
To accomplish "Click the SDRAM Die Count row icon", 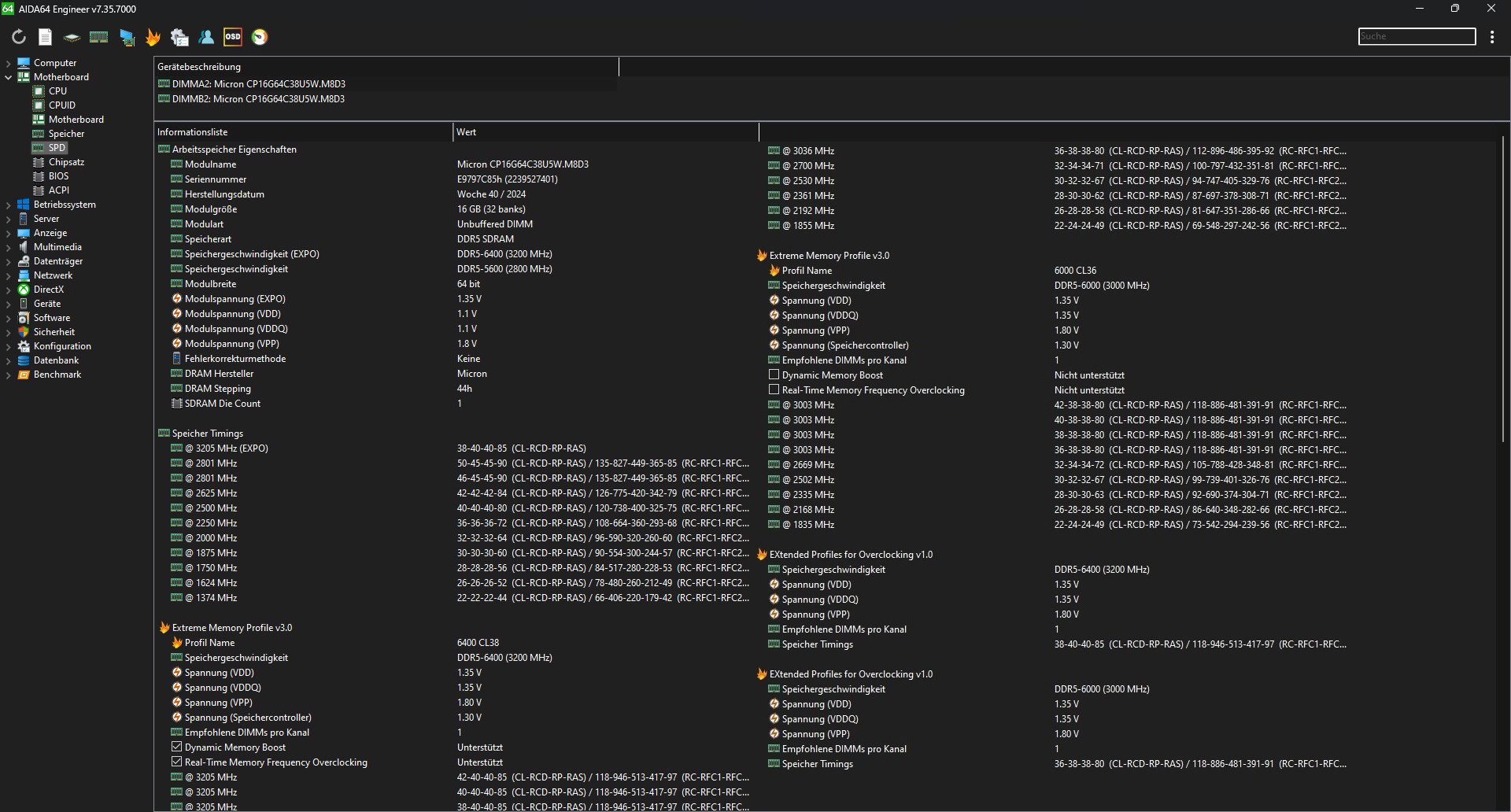I will 177,404.
